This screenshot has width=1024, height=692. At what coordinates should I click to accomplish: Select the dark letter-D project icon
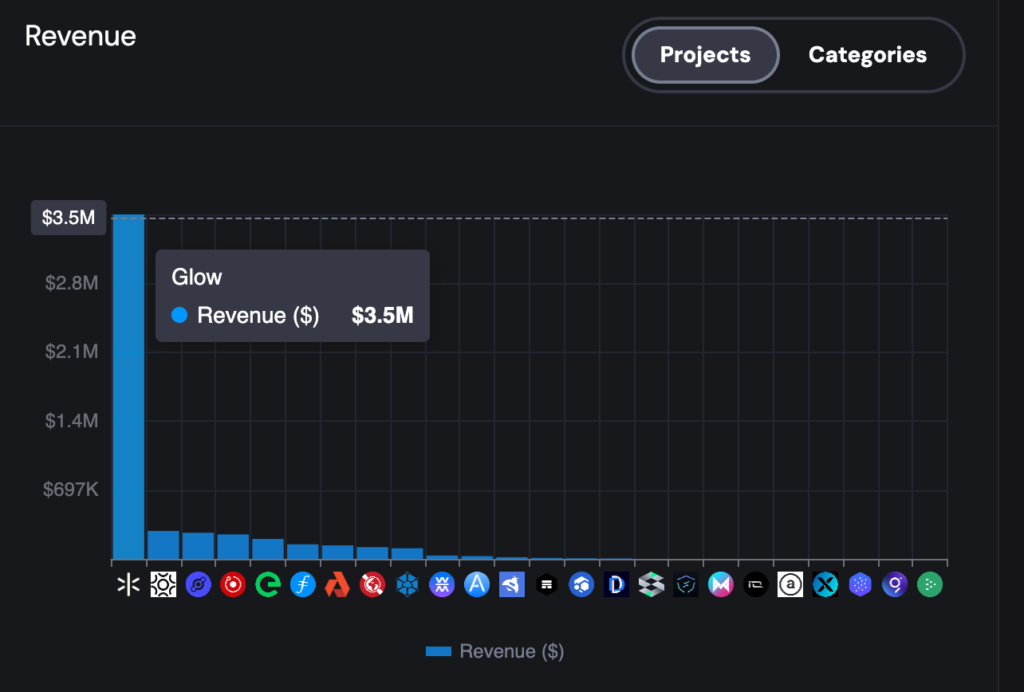616,584
